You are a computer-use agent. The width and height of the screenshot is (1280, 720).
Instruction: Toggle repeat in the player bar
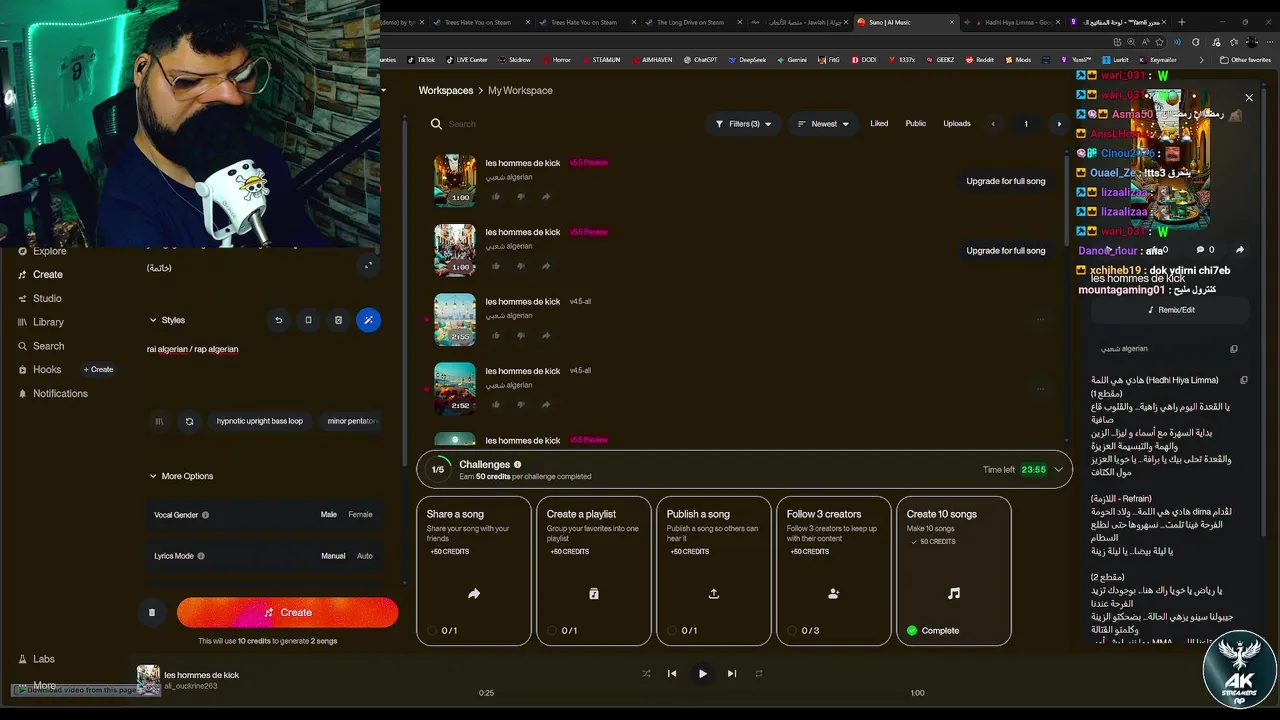coord(759,674)
